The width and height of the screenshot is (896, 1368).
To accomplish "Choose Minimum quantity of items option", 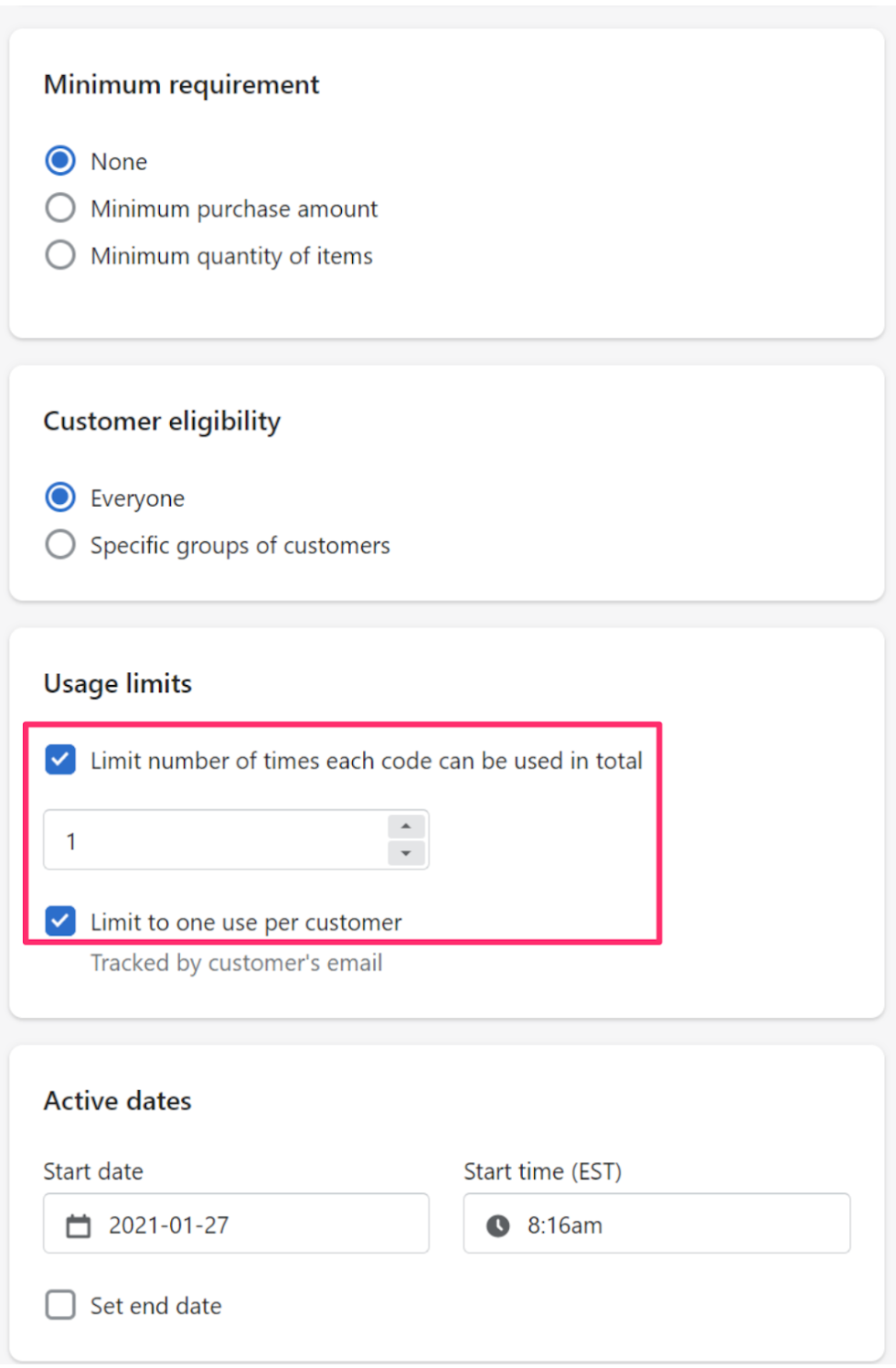I will coord(60,255).
